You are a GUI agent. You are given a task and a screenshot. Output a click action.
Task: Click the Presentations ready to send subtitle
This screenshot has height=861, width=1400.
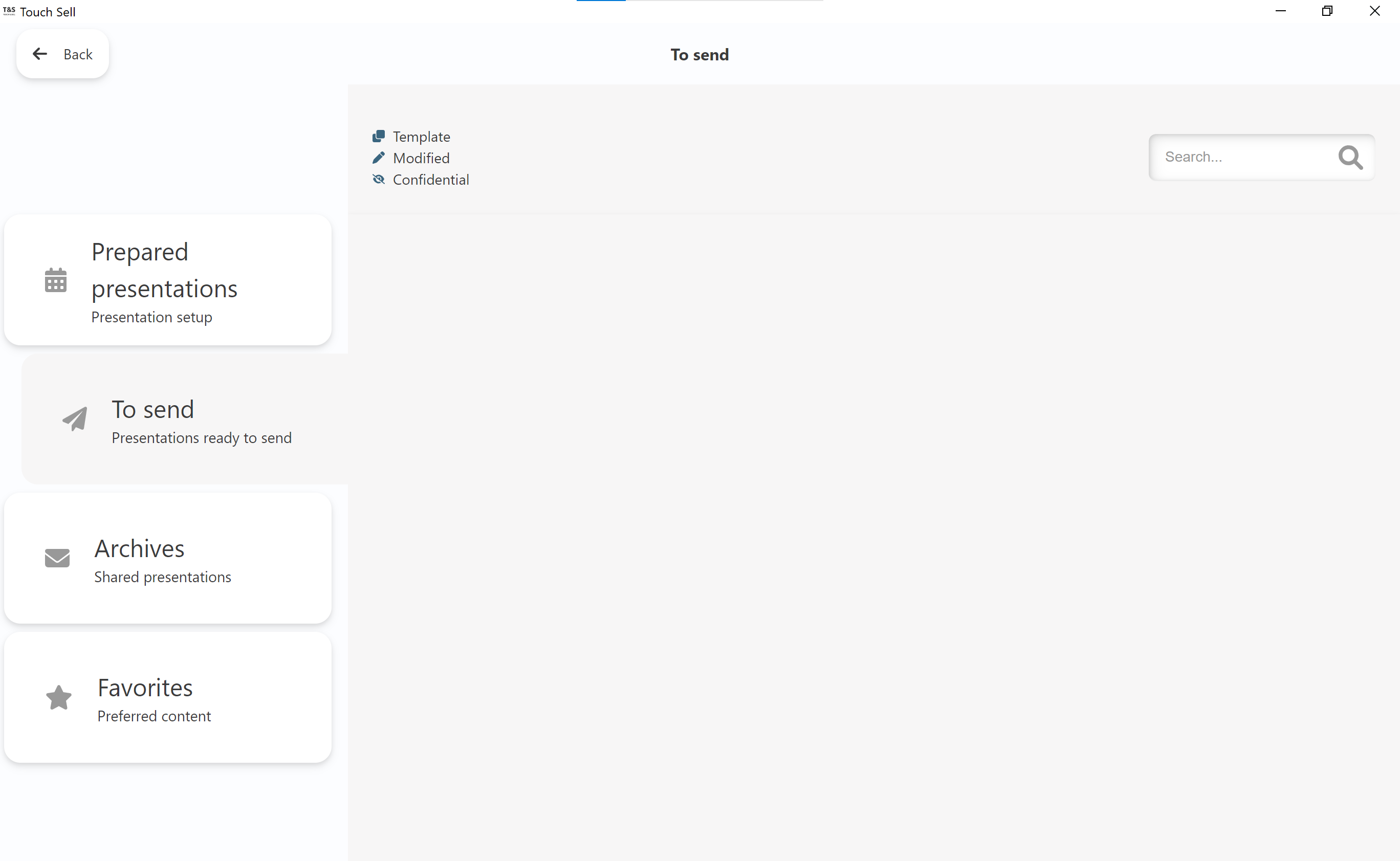pos(202,438)
